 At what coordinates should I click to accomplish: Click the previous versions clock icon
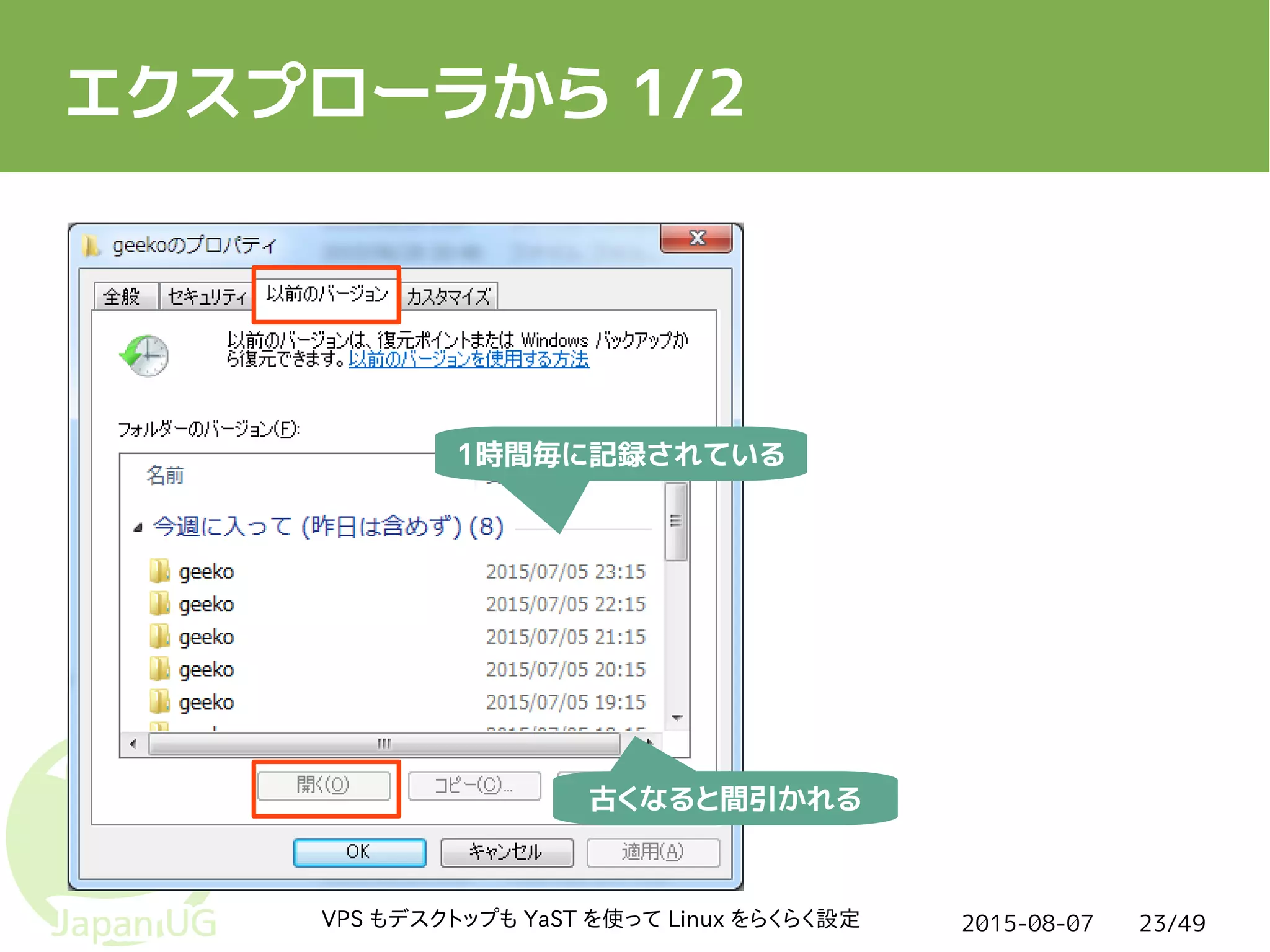coord(144,355)
